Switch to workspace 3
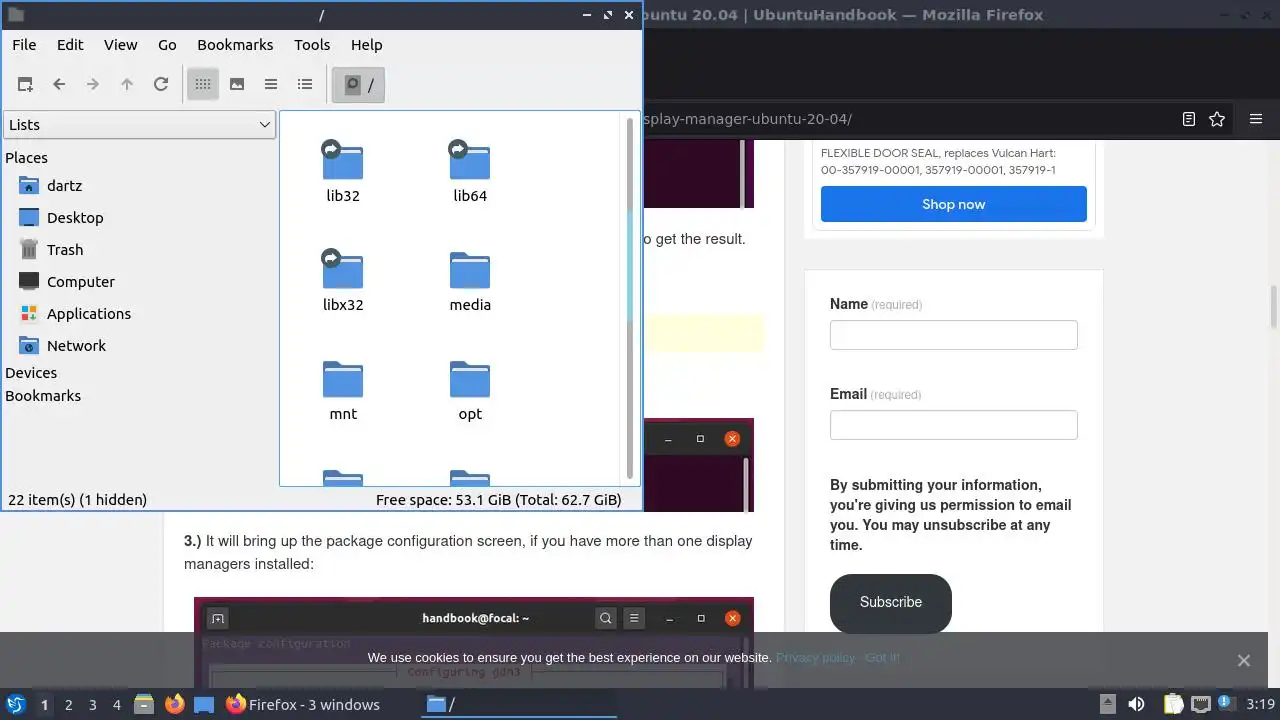This screenshot has height=720, width=1280. pyautogui.click(x=92, y=705)
